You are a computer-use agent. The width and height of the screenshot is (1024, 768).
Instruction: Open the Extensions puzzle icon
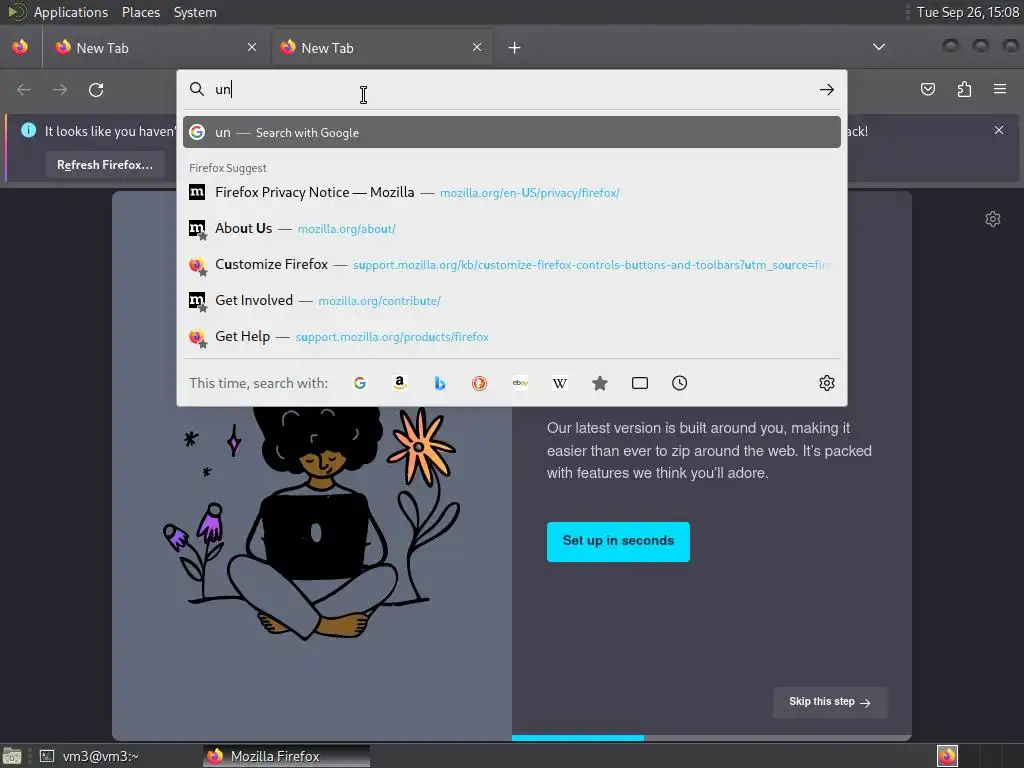coord(964,89)
